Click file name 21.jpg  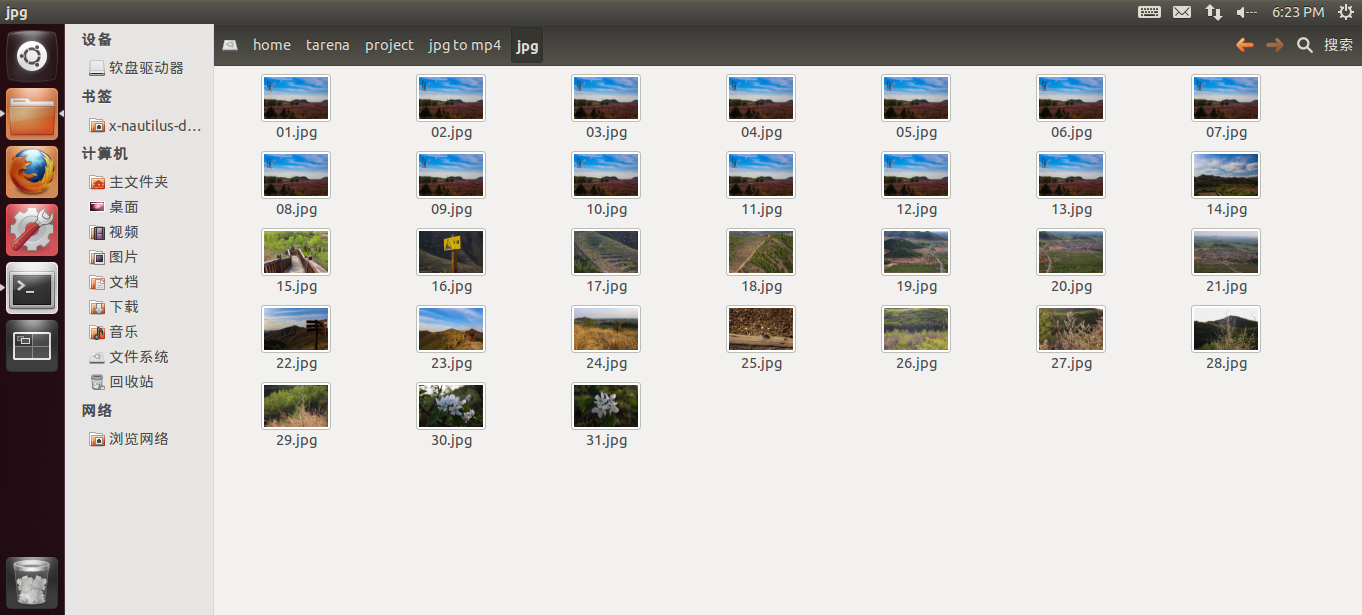(x=1227, y=286)
